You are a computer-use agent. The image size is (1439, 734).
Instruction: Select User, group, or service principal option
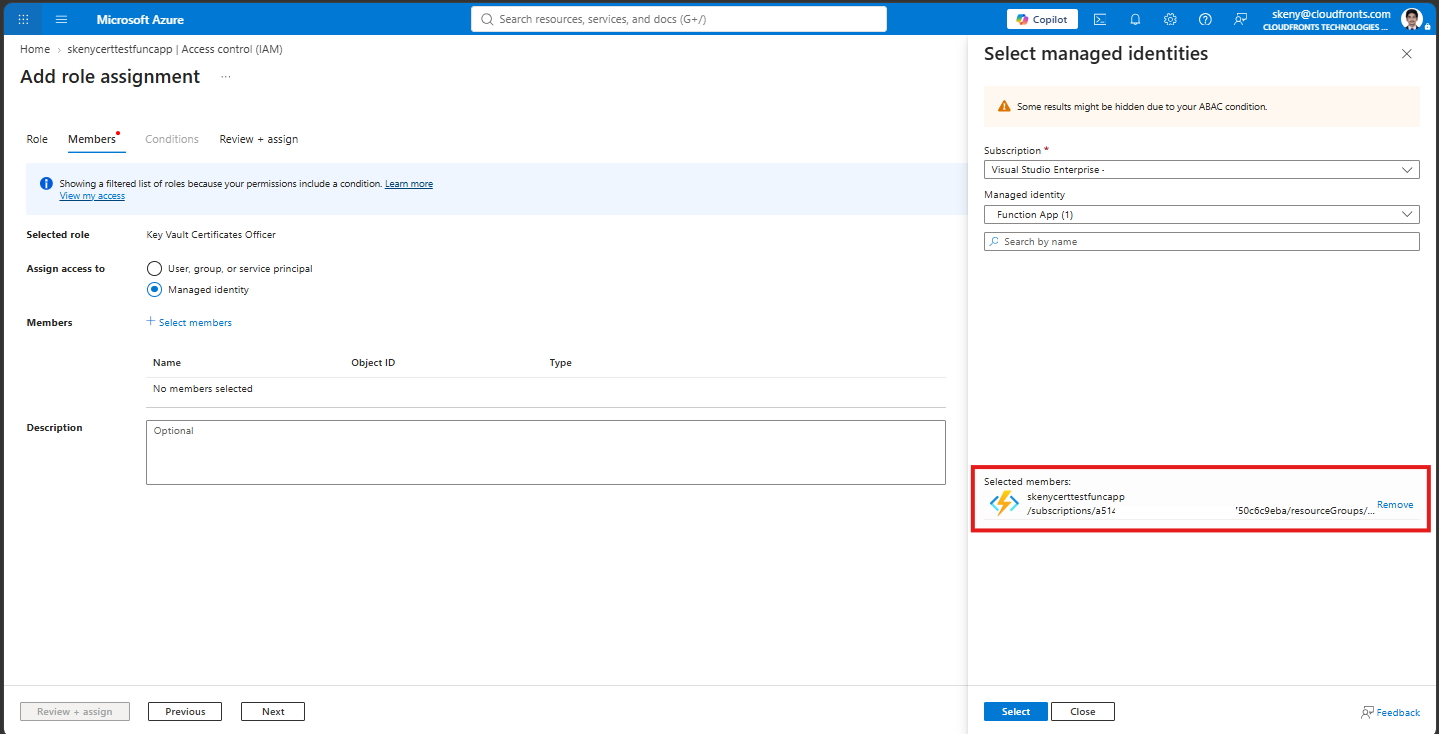154,268
